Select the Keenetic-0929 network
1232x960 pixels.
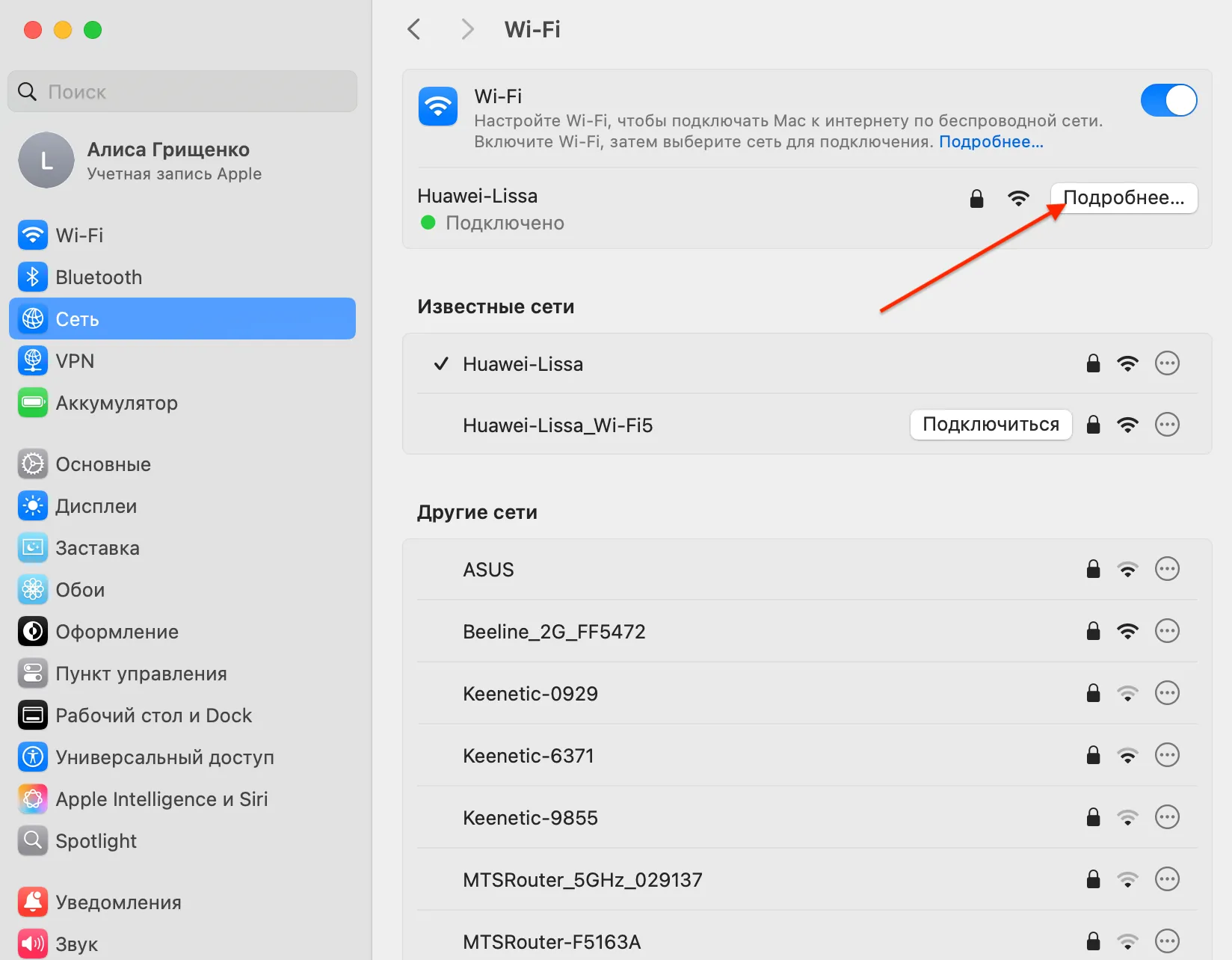click(x=807, y=694)
